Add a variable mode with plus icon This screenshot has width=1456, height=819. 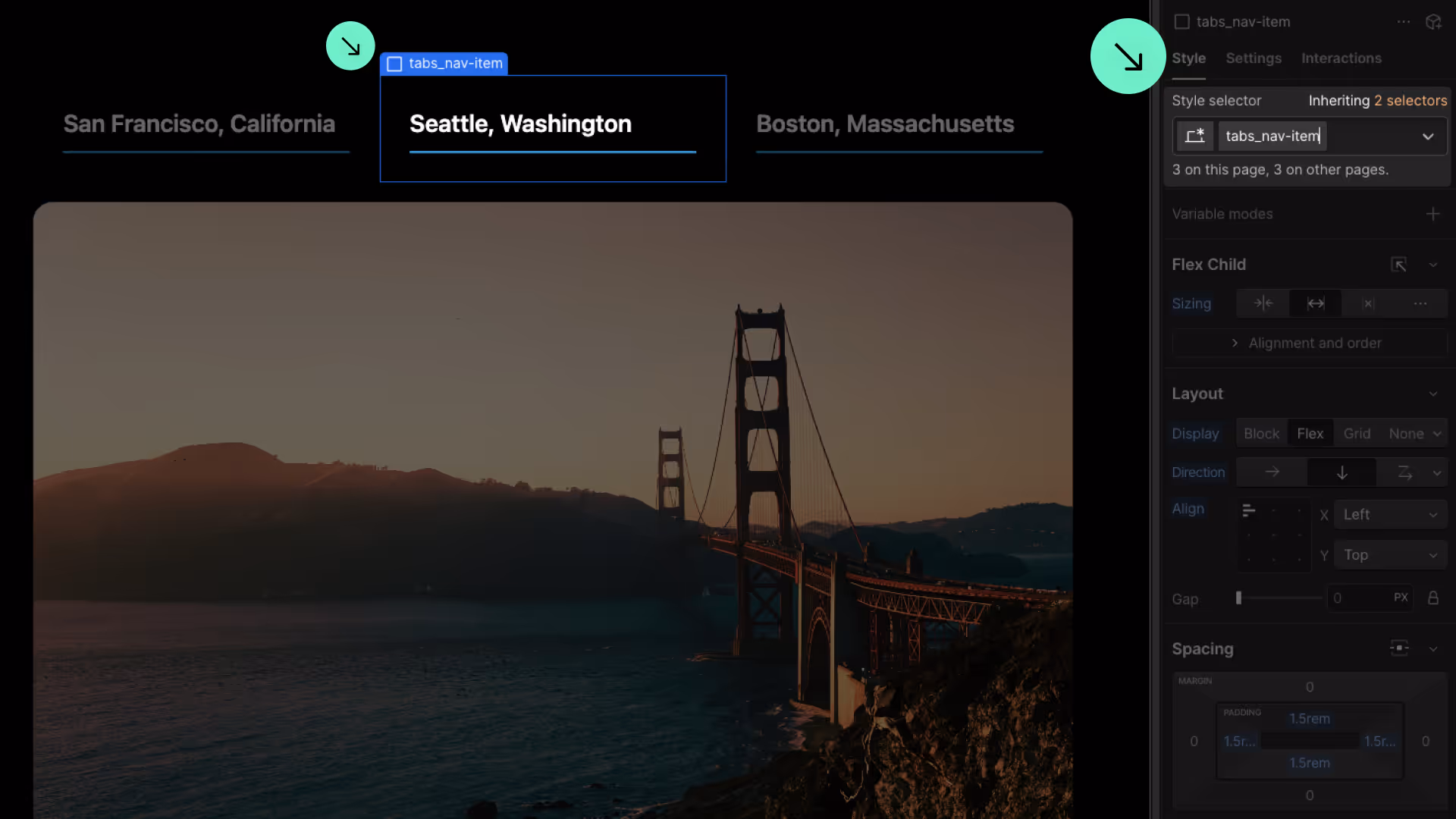tap(1432, 214)
